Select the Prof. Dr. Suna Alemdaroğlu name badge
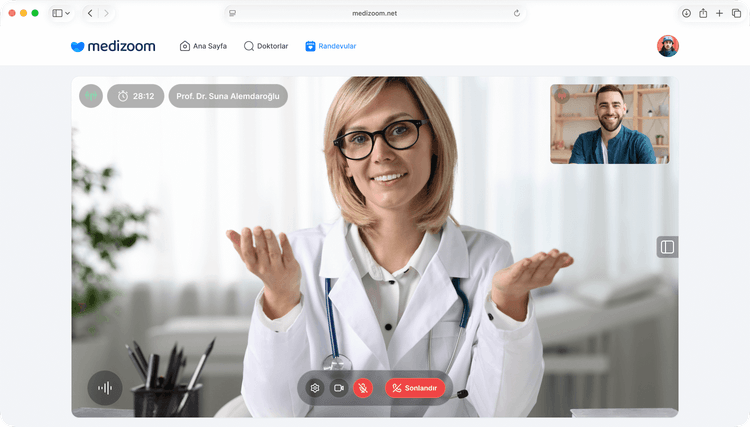 pyautogui.click(x=228, y=96)
